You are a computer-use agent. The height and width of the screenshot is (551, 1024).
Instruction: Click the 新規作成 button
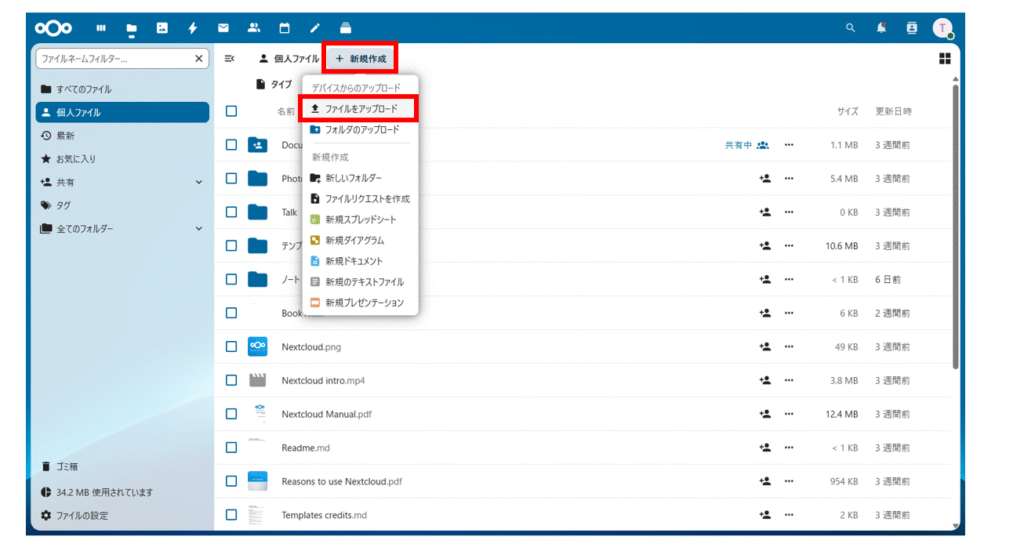[360, 59]
